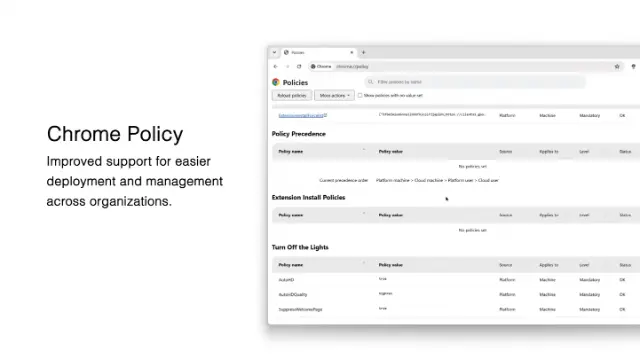Sort Turn Off the Lights by Policy name
Viewport: 640px width, 360px height.
coord(291,265)
